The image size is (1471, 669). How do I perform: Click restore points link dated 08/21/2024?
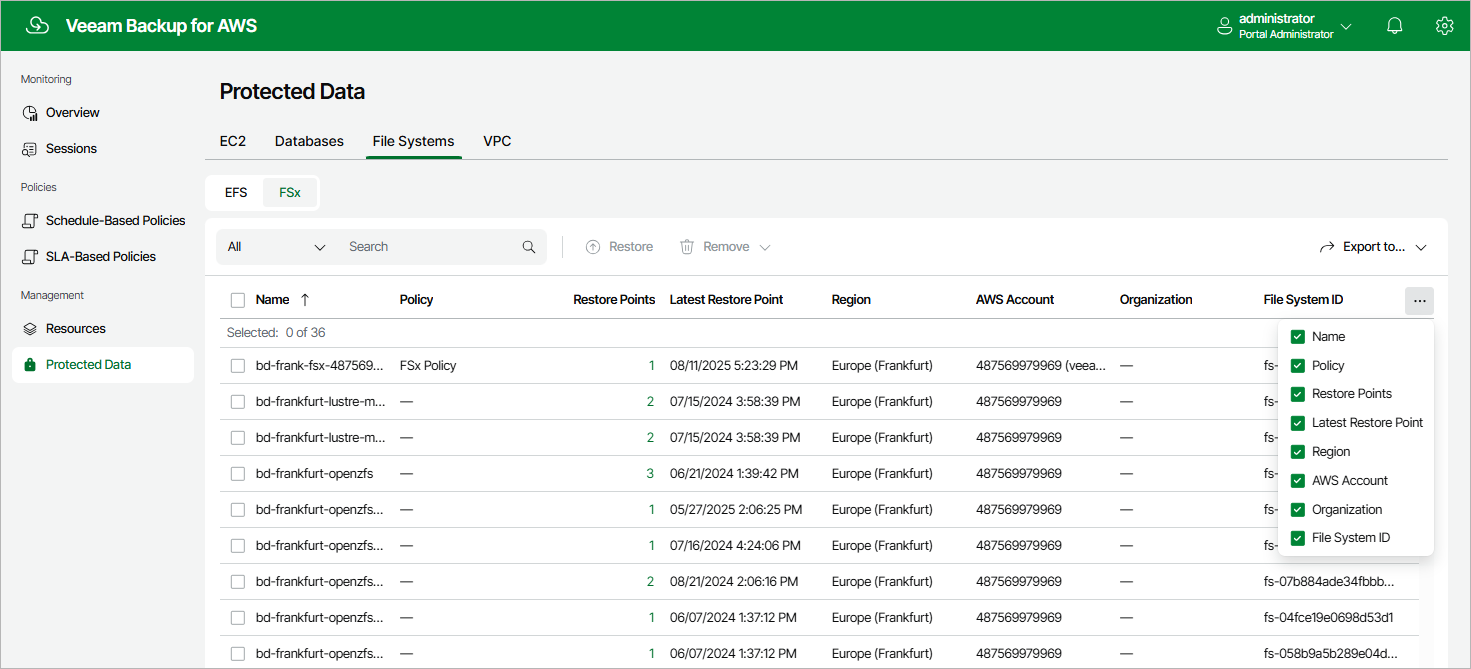(x=651, y=582)
